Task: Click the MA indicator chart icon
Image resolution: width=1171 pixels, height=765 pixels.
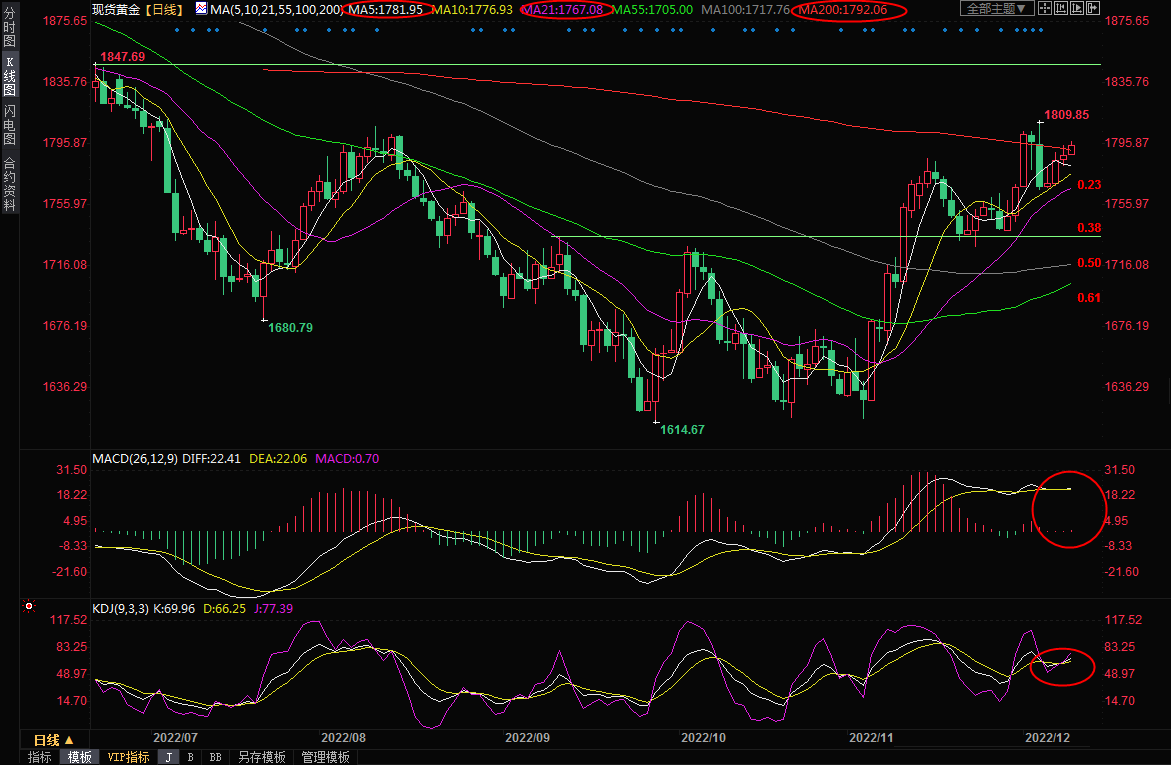Action: point(202,9)
